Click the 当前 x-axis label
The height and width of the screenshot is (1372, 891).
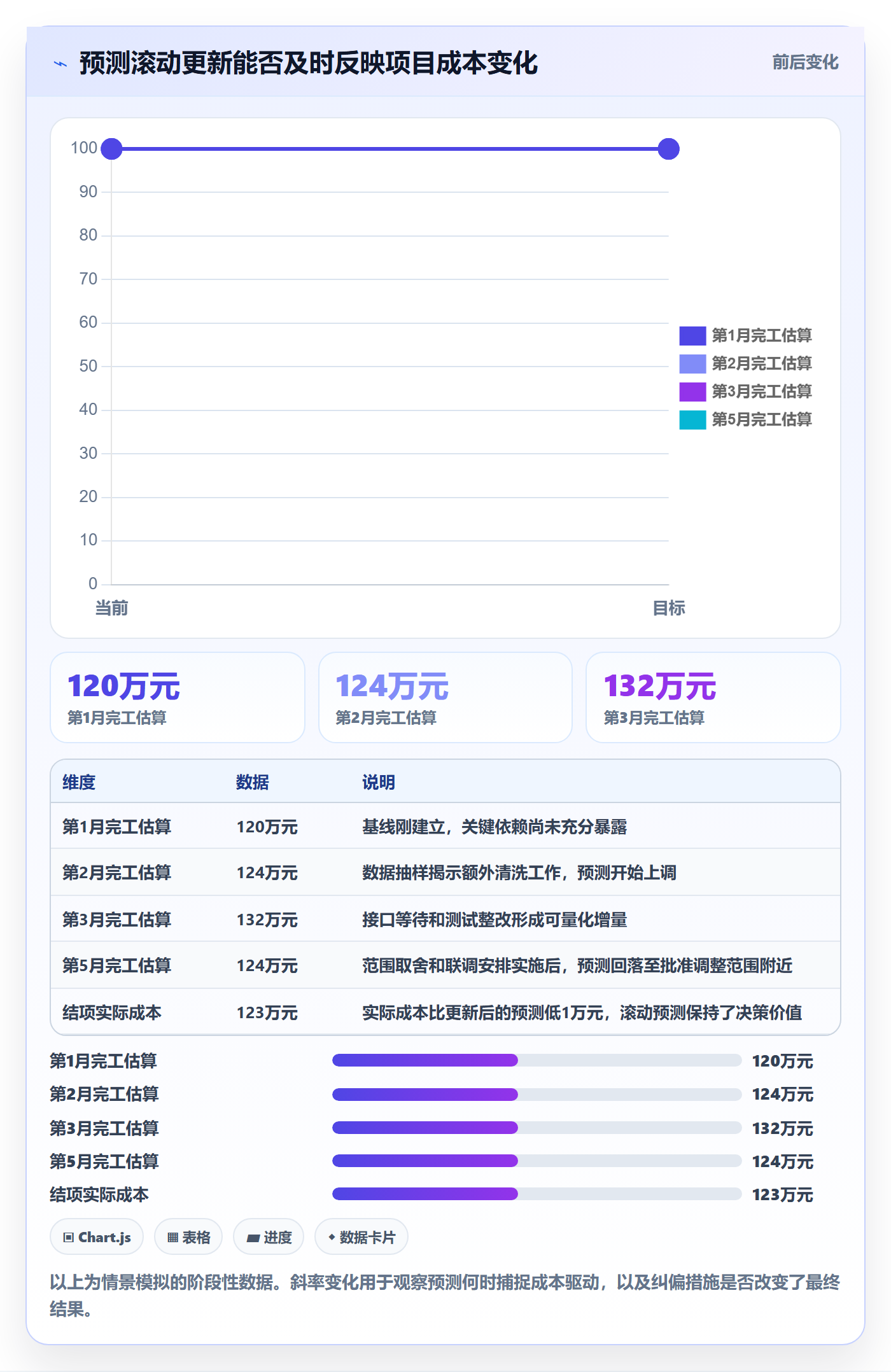click(111, 608)
